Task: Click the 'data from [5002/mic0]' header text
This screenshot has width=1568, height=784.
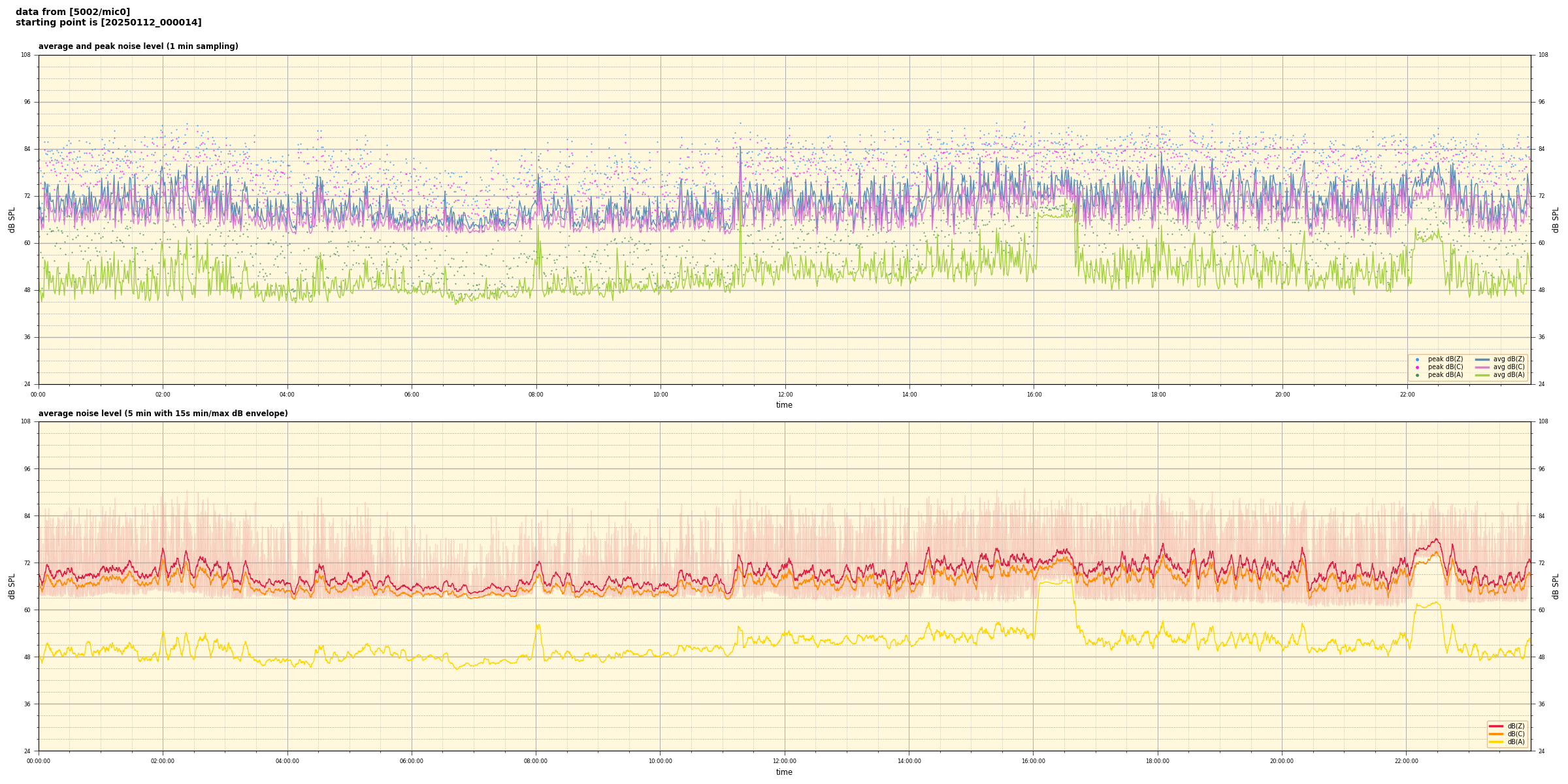Action: [x=73, y=12]
